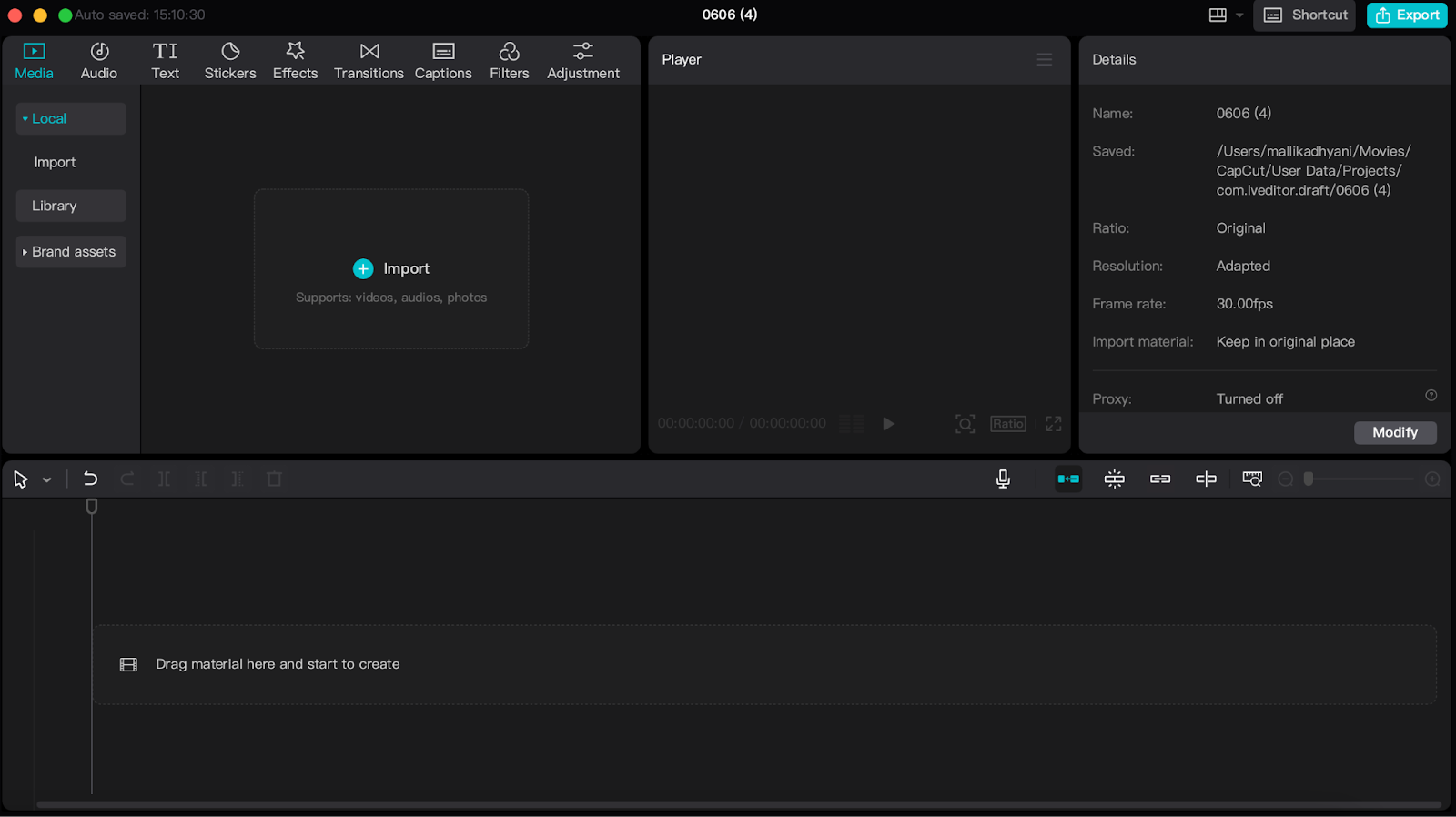
Task: Open the layout switcher icon
Action: point(1218,15)
